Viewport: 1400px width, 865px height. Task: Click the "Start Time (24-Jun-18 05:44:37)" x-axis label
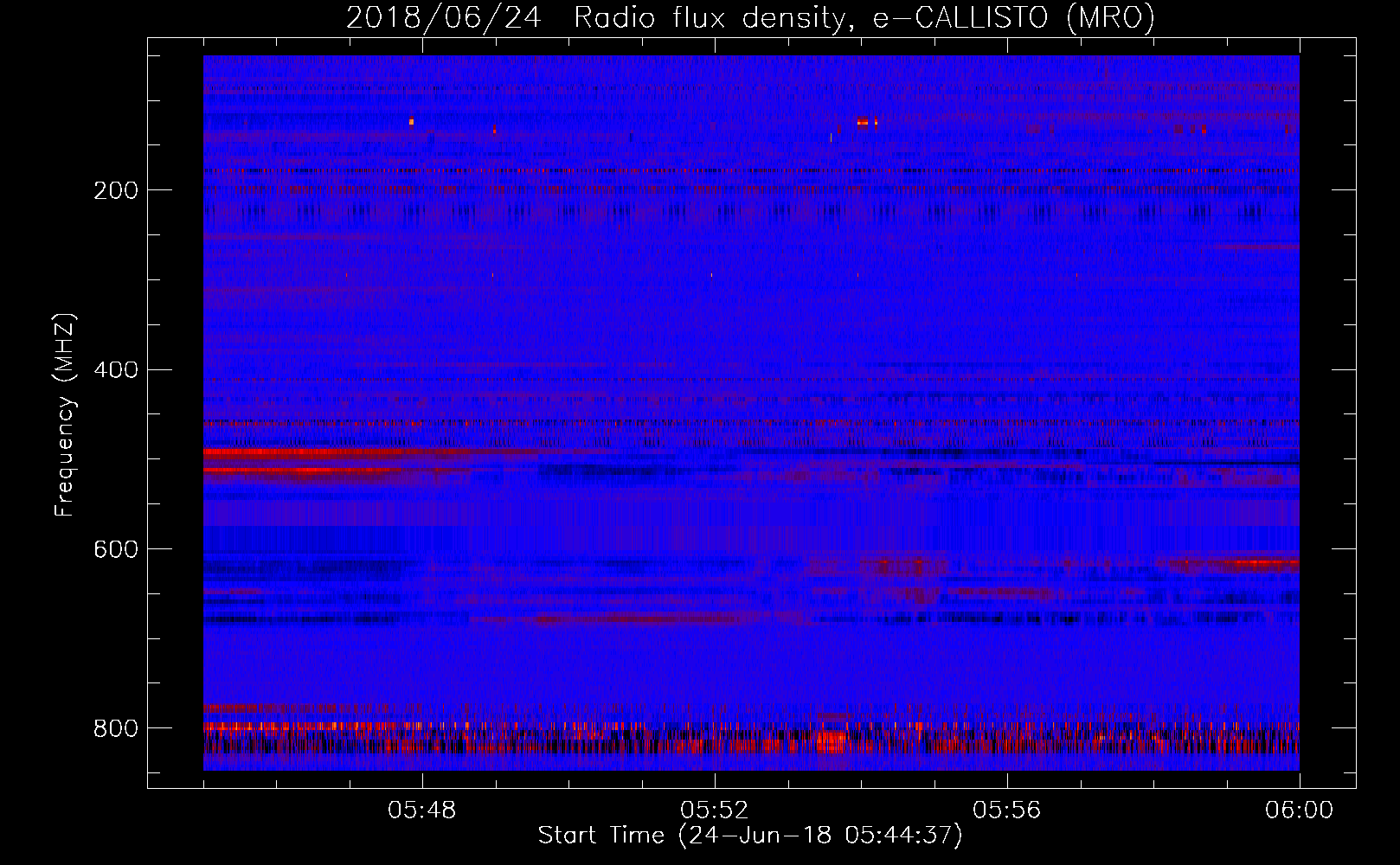click(x=750, y=836)
